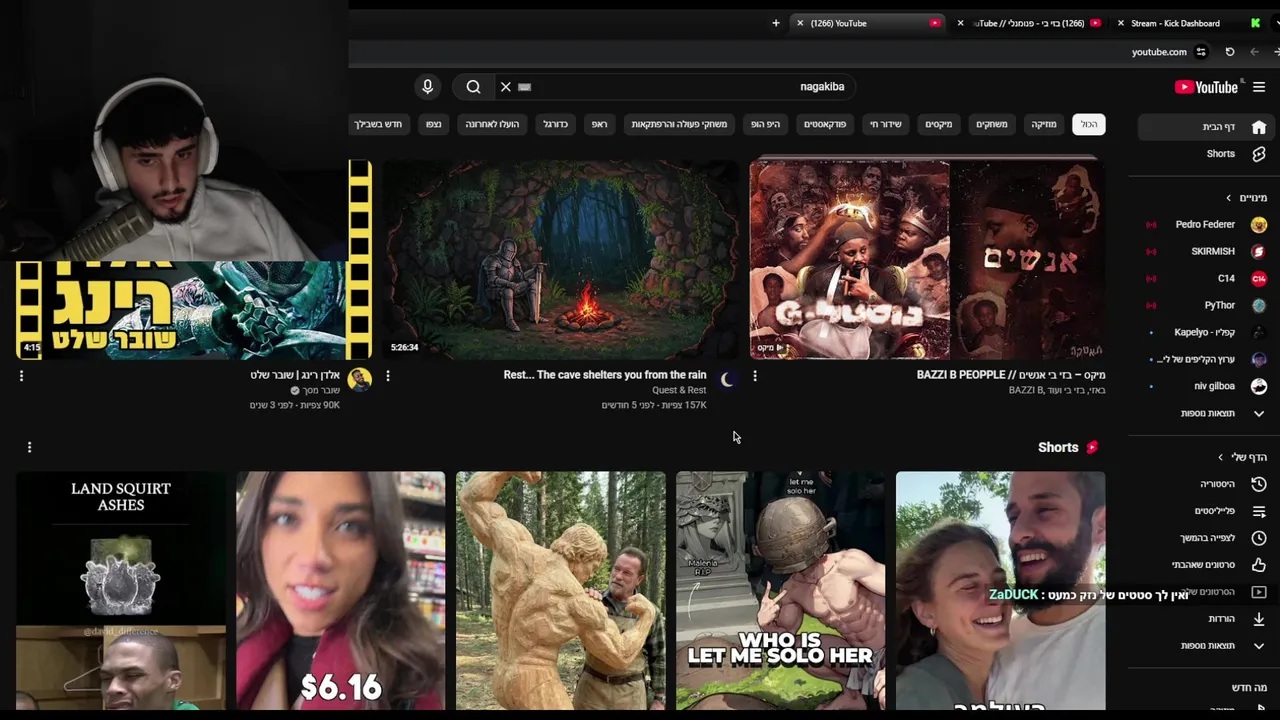Image resolution: width=1280 pixels, height=720 pixels.
Task: Go to the Home (דף הבית) sidebar item
Action: tap(1205, 127)
